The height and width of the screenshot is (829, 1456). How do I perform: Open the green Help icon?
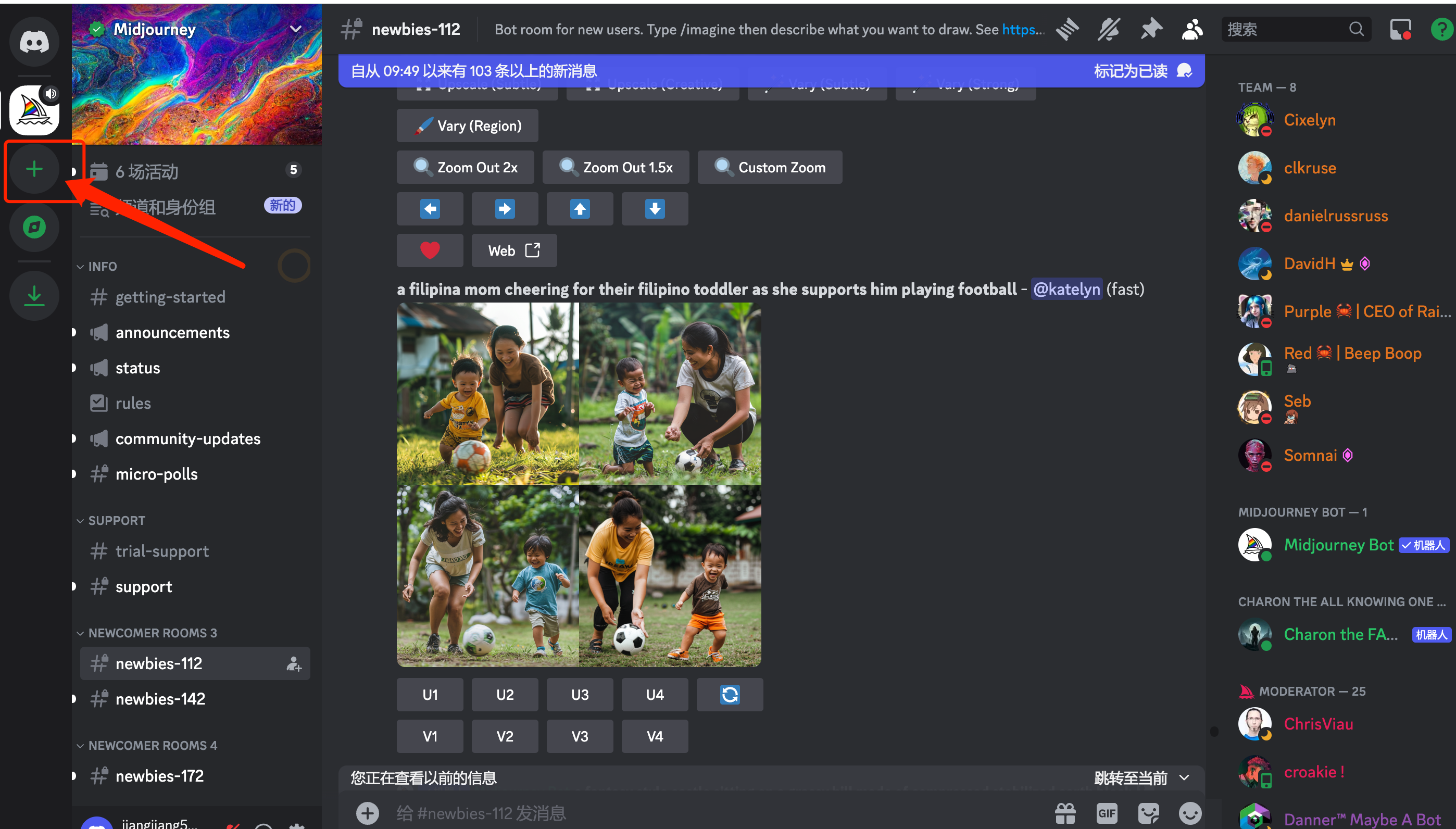click(1442, 29)
